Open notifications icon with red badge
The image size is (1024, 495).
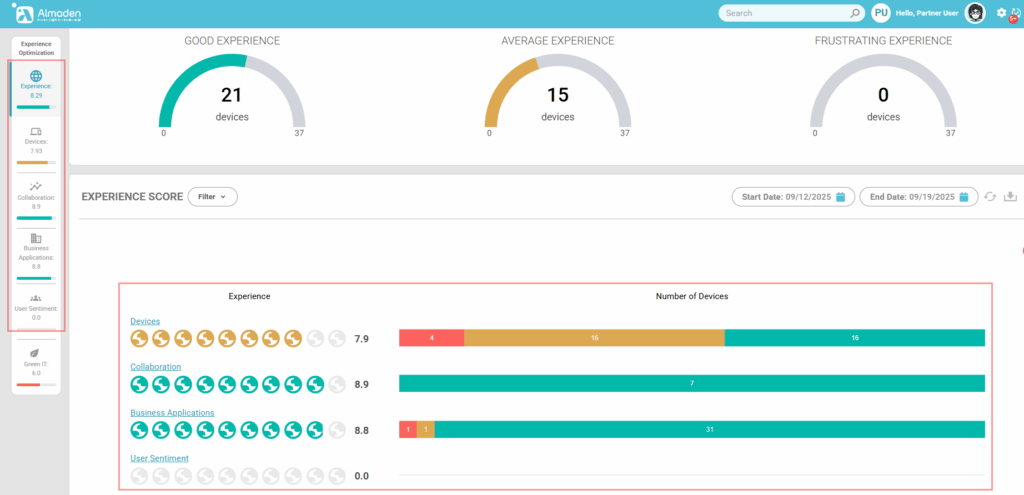[1015, 14]
